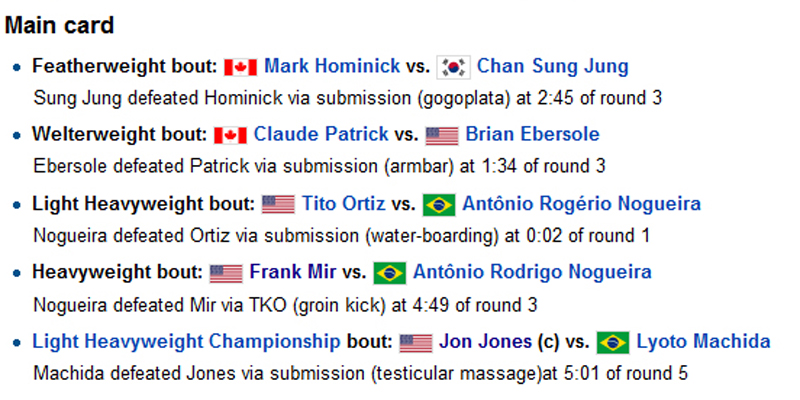Open the Chan Sung Jung link
Viewport: 800px width, 400px height.
click(553, 67)
